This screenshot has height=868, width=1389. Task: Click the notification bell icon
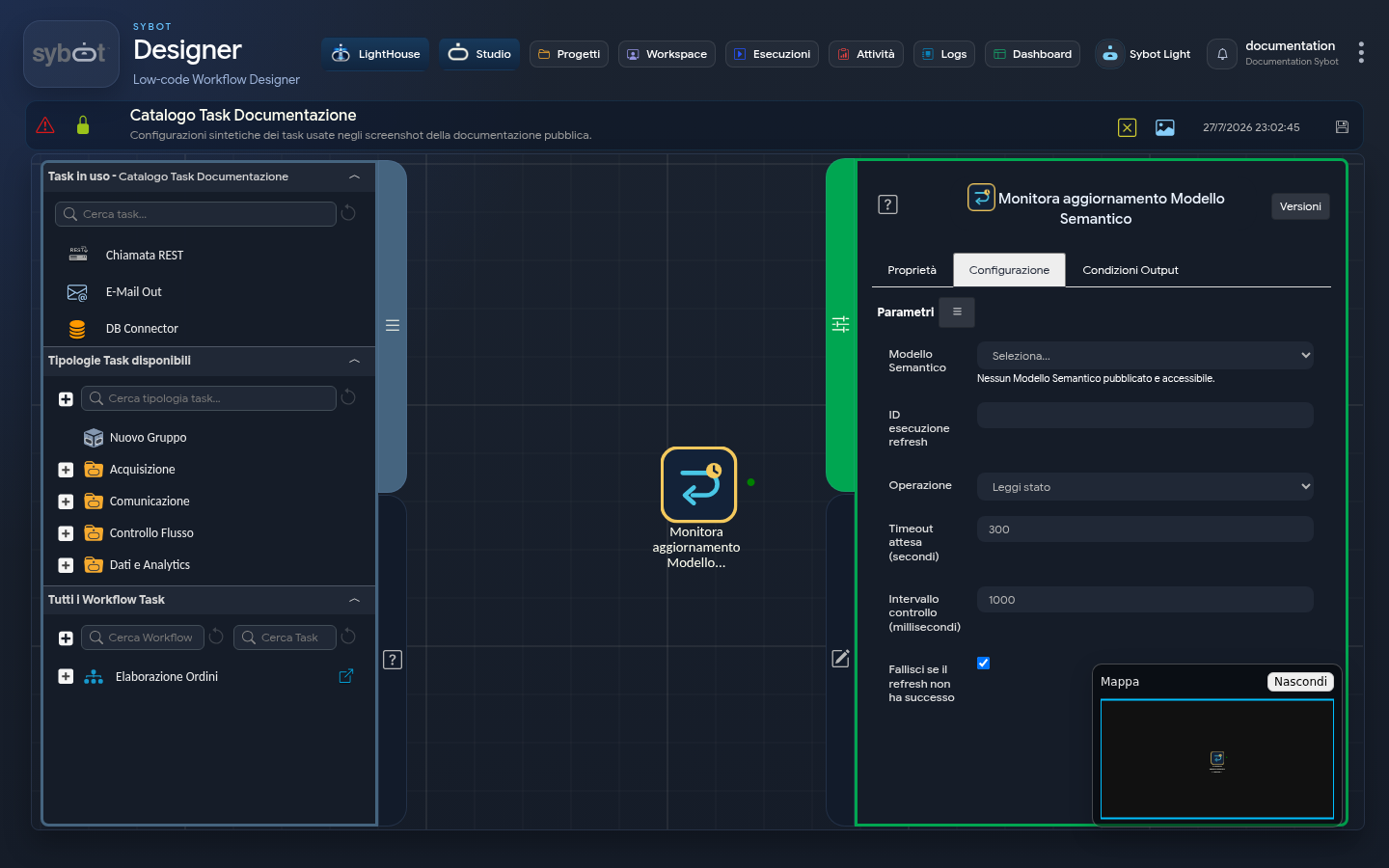[x=1222, y=54]
